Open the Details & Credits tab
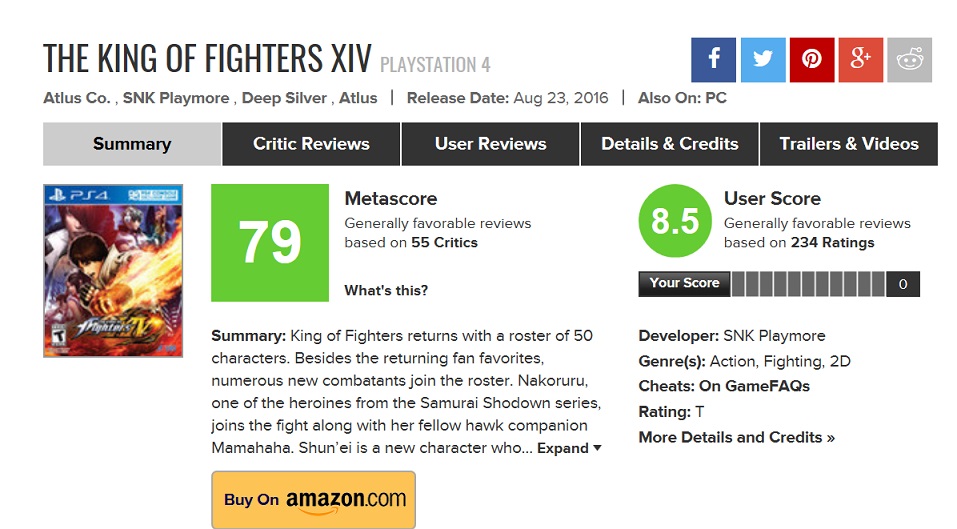Screen dimensions: 957x529 click(669, 144)
